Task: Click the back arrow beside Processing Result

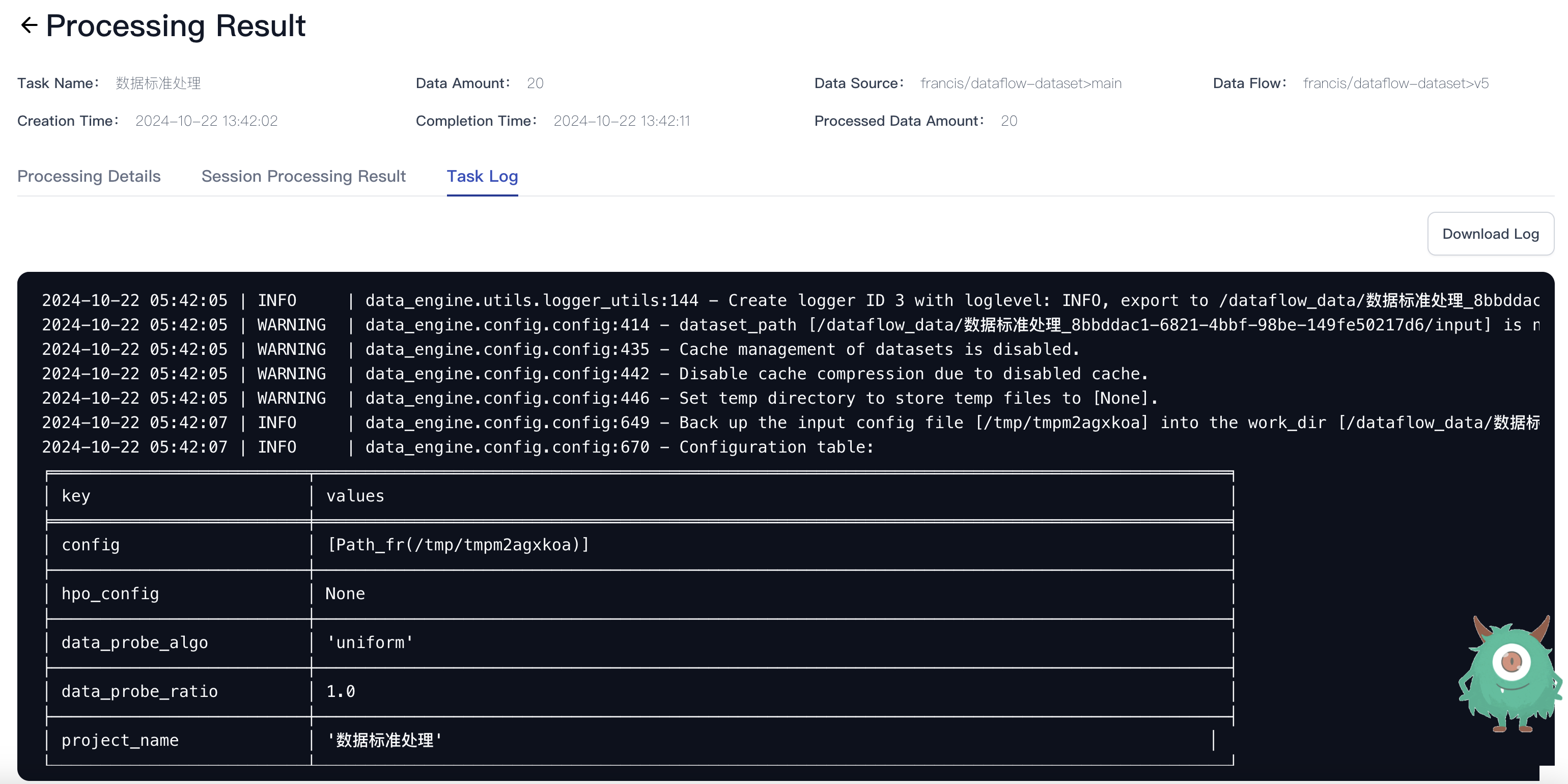Action: [x=29, y=25]
